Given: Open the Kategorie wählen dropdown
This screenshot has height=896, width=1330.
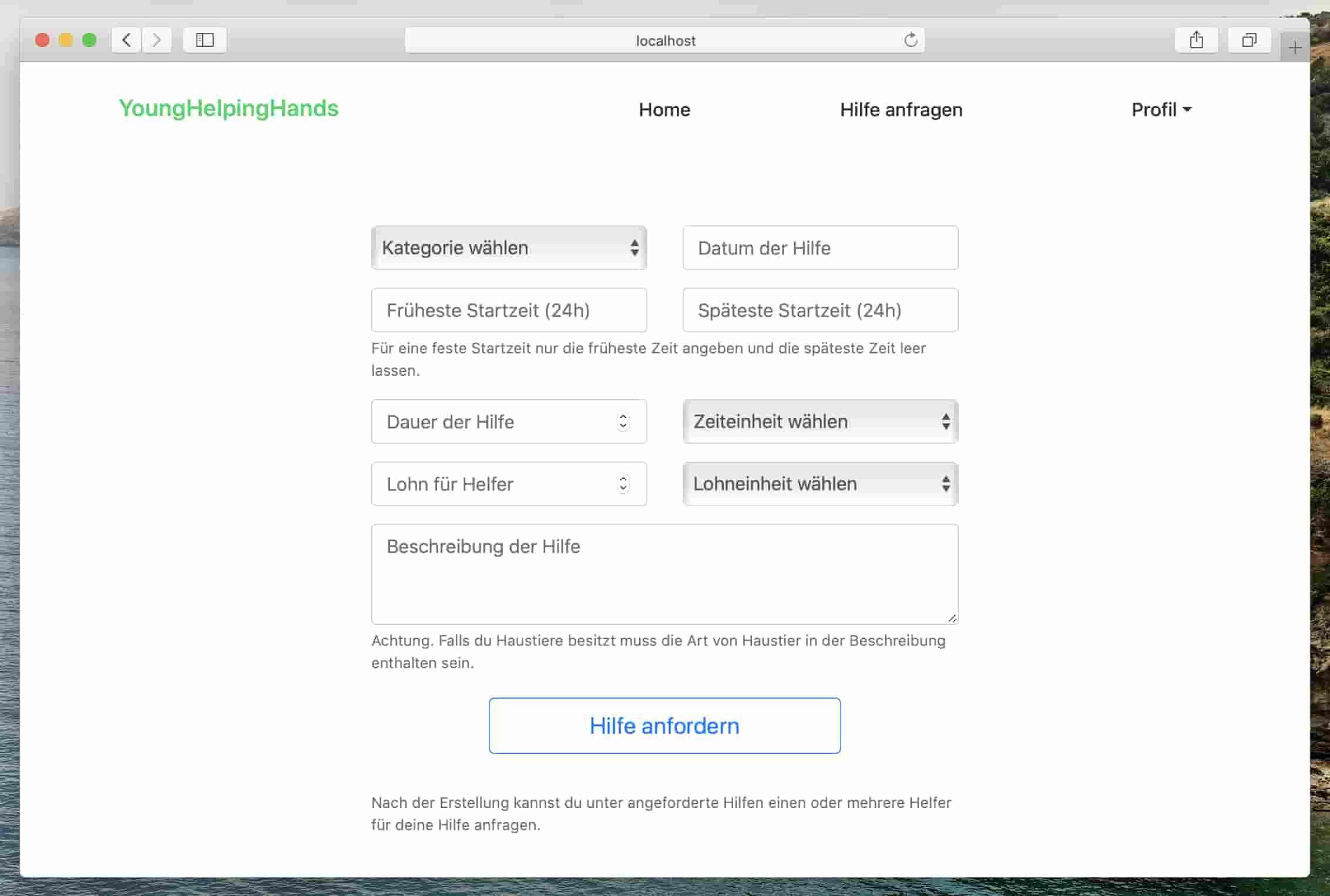Looking at the screenshot, I should pyautogui.click(x=509, y=248).
